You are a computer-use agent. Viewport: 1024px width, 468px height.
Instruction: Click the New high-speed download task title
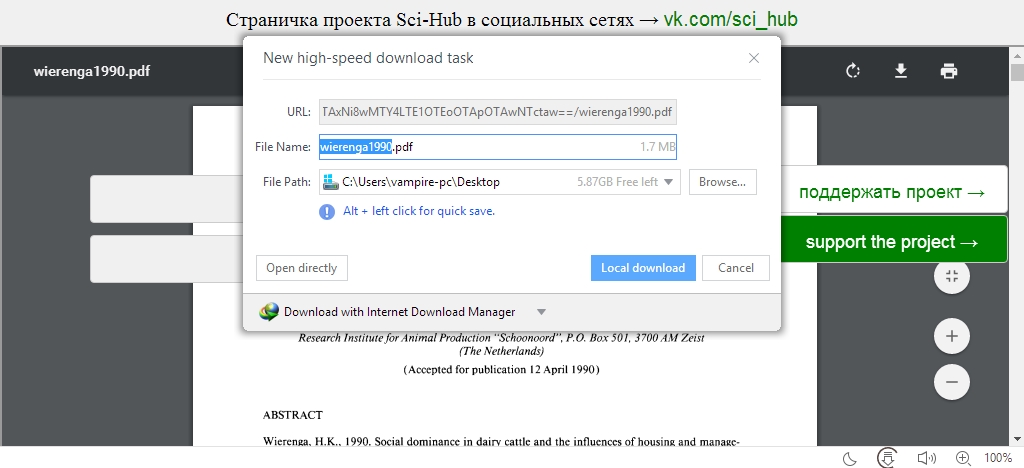tap(368, 58)
